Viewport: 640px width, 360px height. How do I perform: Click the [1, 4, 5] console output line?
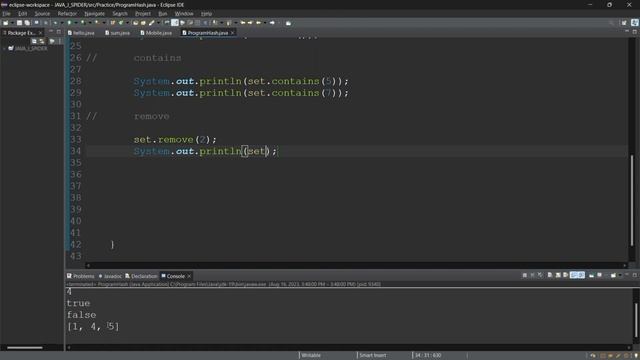tap(93, 327)
